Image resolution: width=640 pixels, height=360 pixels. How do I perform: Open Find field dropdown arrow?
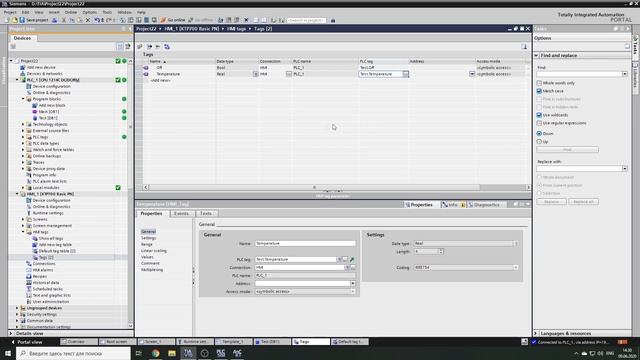624,74
